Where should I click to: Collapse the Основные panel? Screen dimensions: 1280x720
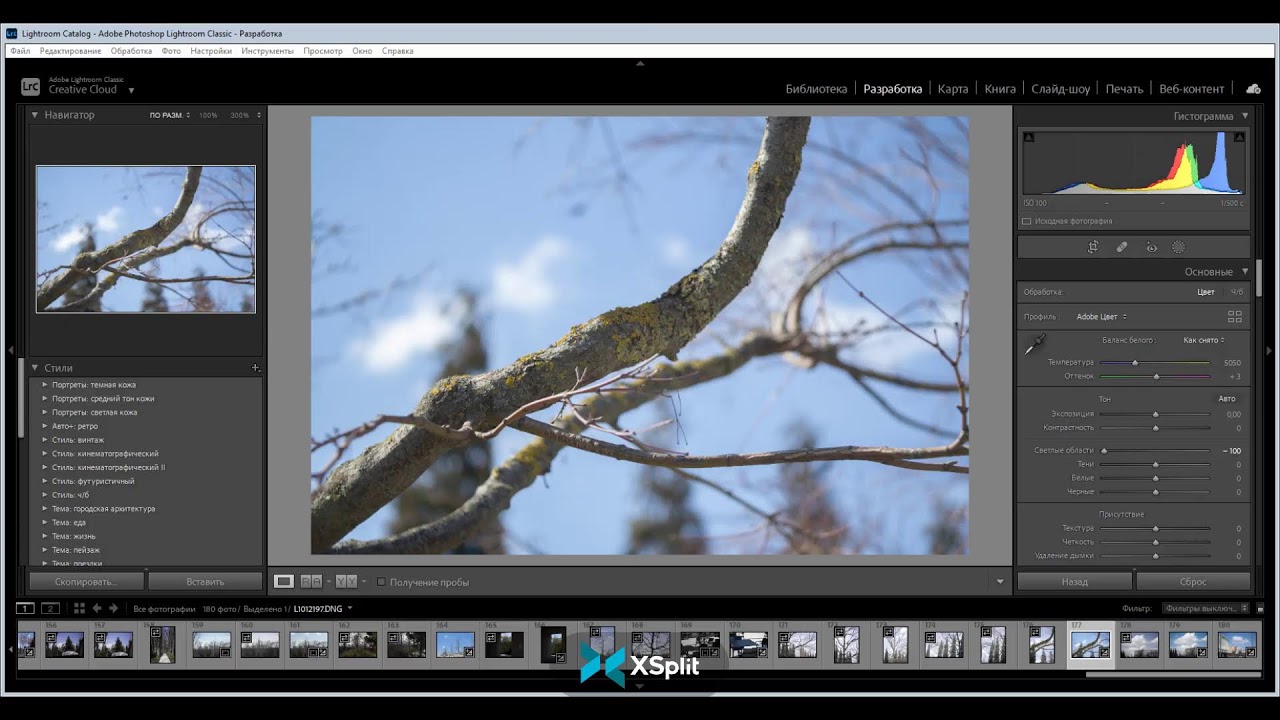point(1245,271)
